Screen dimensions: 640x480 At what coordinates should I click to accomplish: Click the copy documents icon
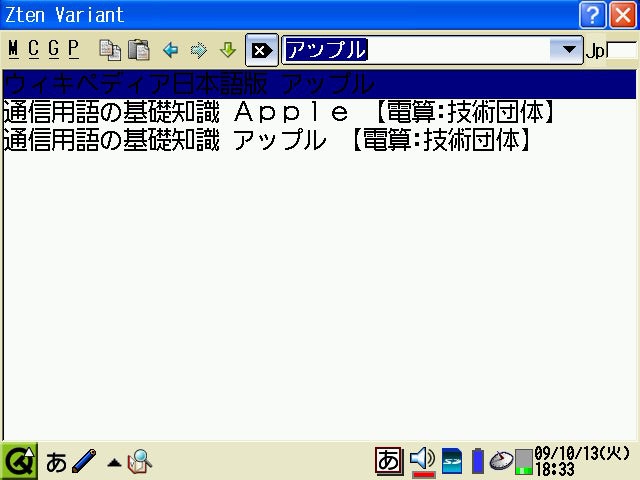coord(110,50)
